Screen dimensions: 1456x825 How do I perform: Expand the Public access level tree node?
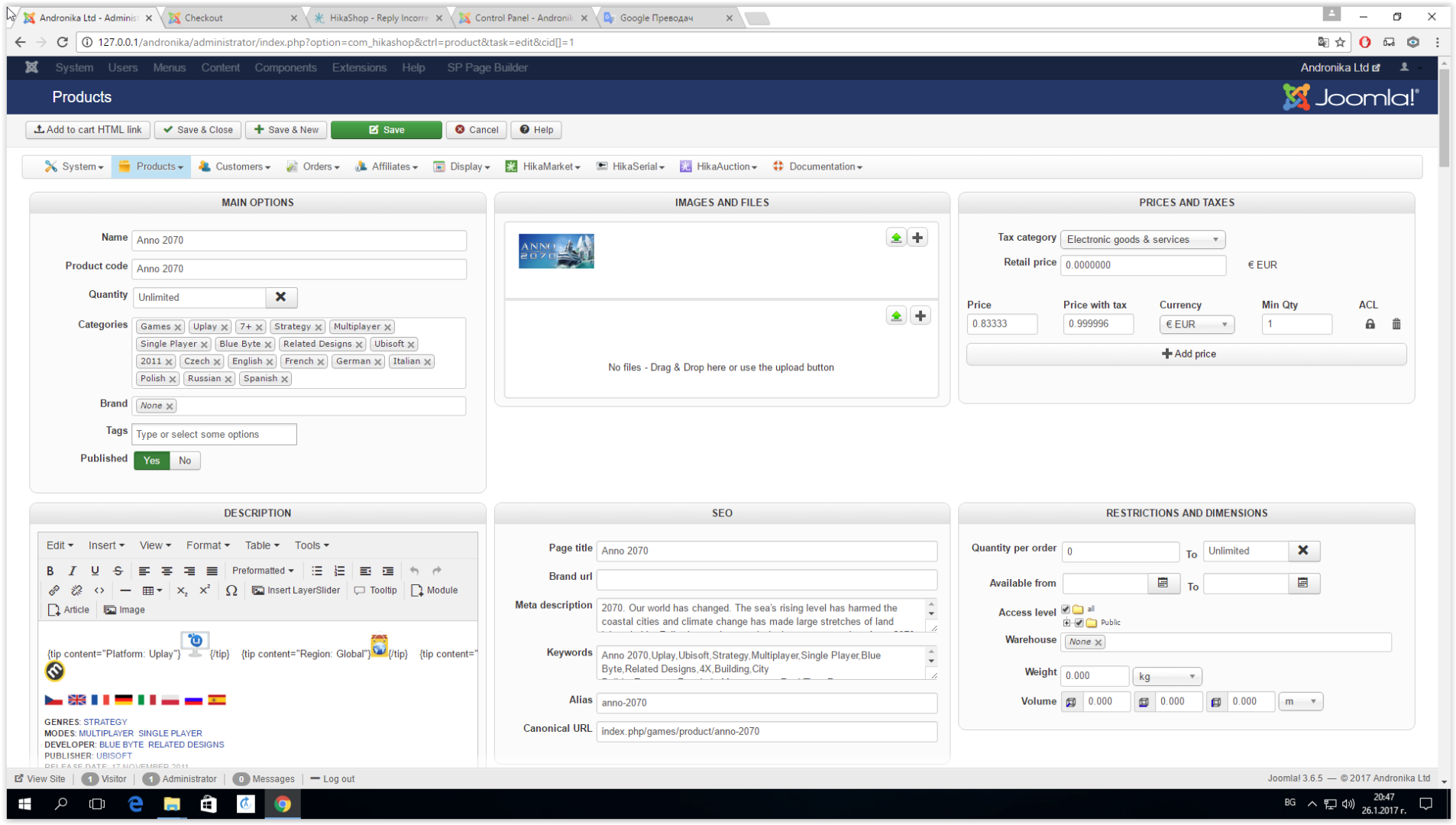[1067, 623]
